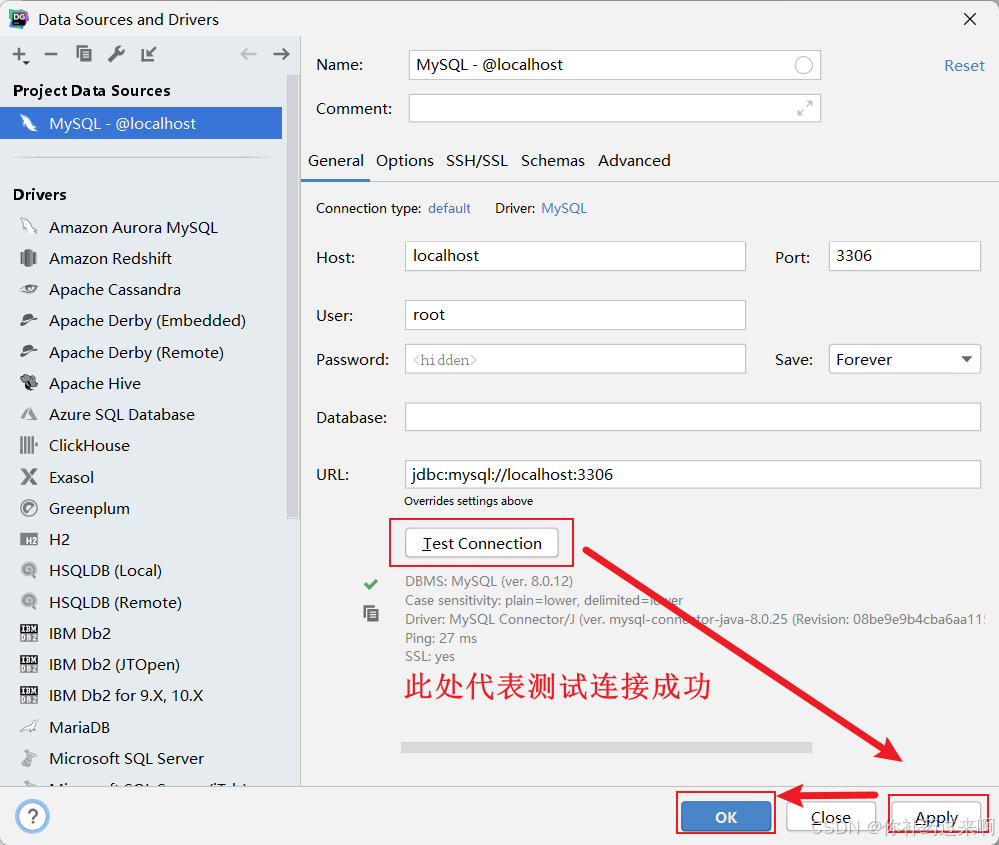Click into the User field
Viewport: 999px width, 845px height.
click(575, 315)
